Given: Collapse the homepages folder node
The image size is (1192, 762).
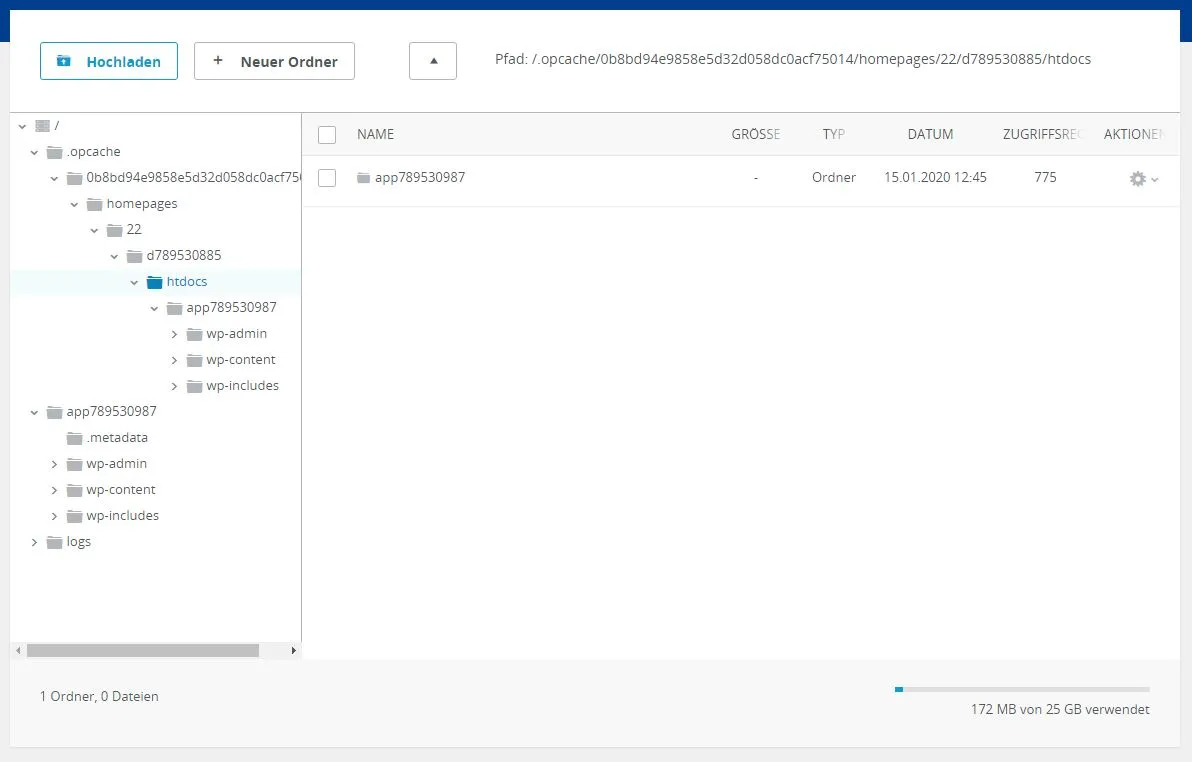Looking at the screenshot, I should tap(74, 205).
